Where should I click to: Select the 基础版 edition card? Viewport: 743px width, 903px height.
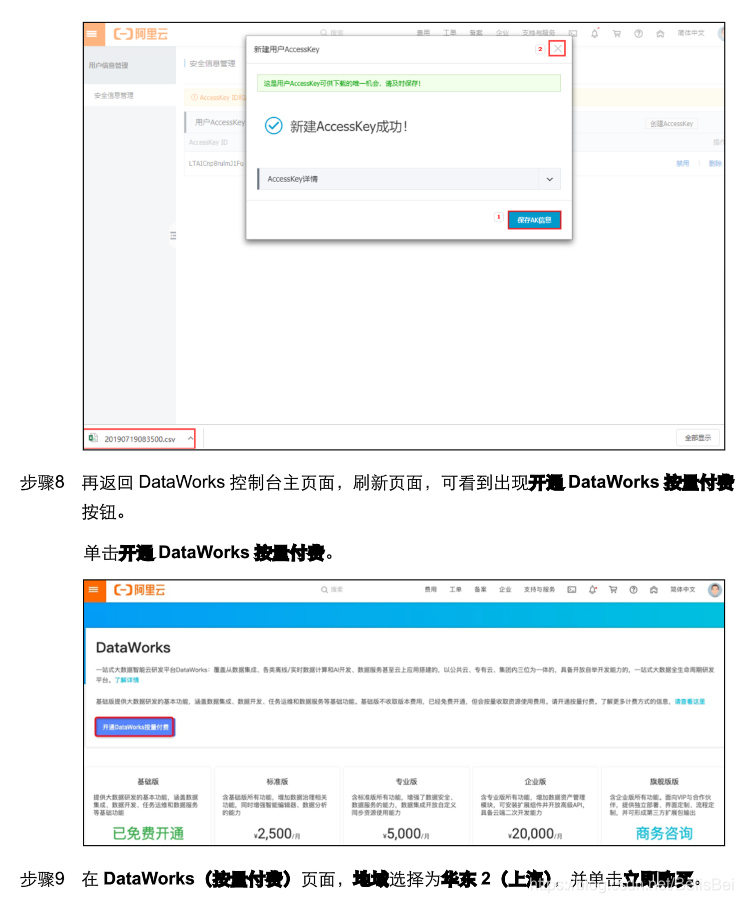148,806
